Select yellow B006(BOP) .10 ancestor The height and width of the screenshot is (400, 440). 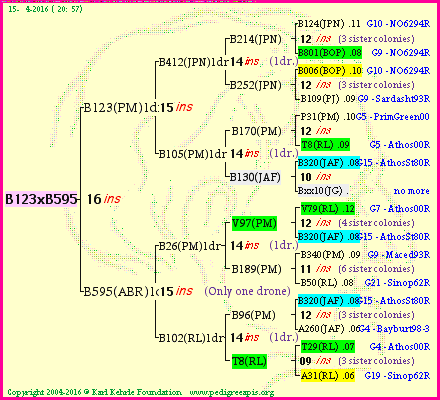point(330,71)
